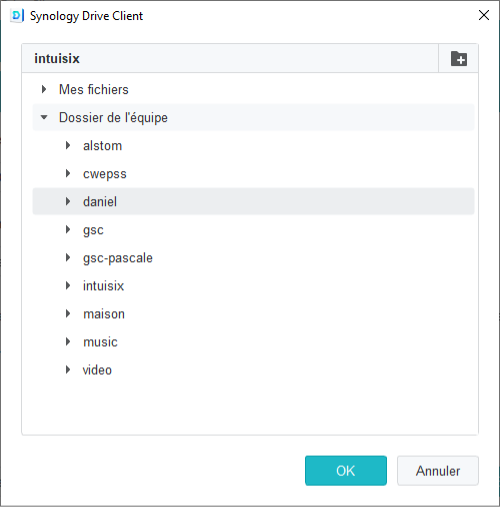Confirm selection with the OK button
The image size is (500, 508).
346,470
